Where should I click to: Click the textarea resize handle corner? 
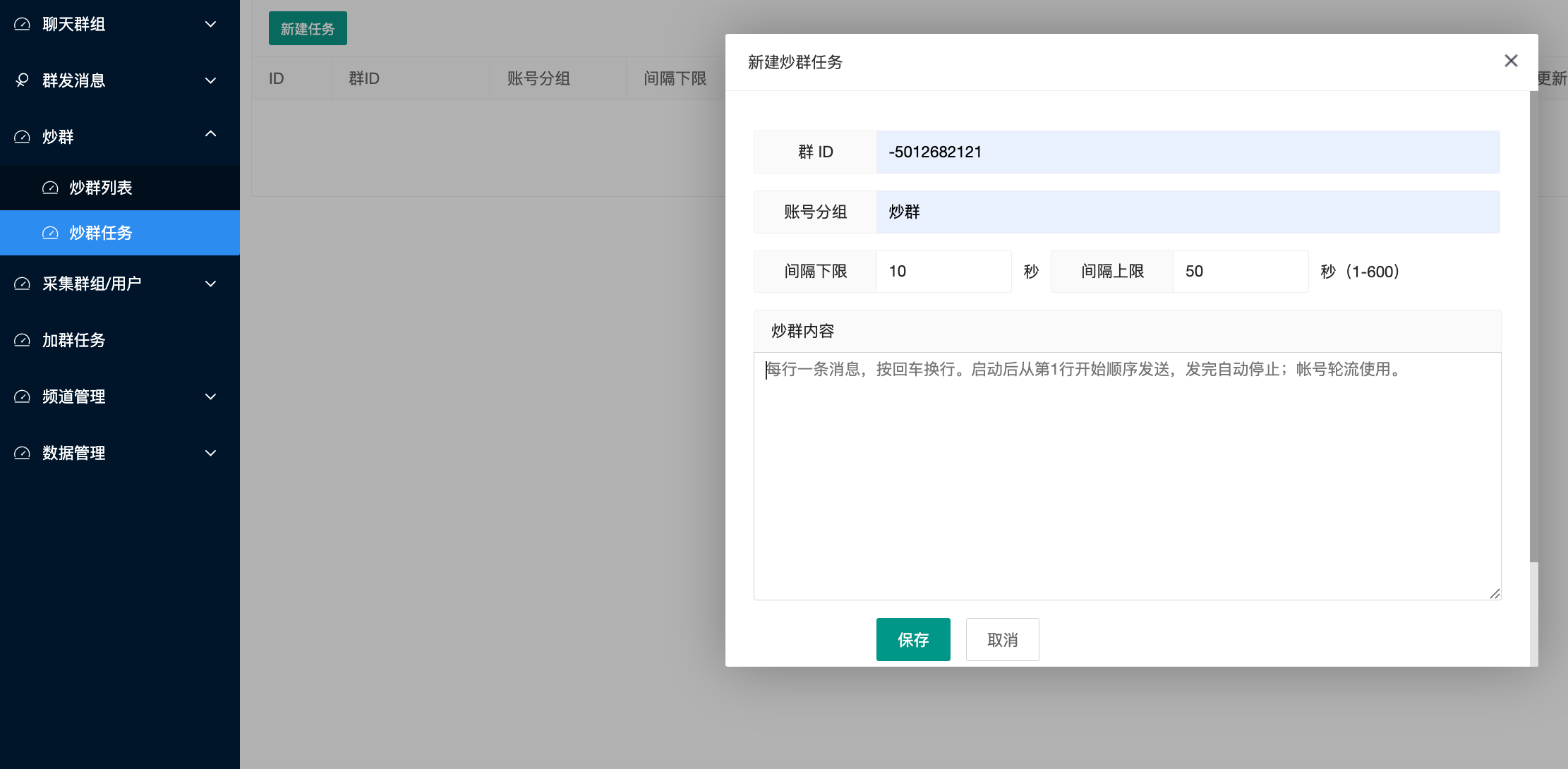point(1495,594)
